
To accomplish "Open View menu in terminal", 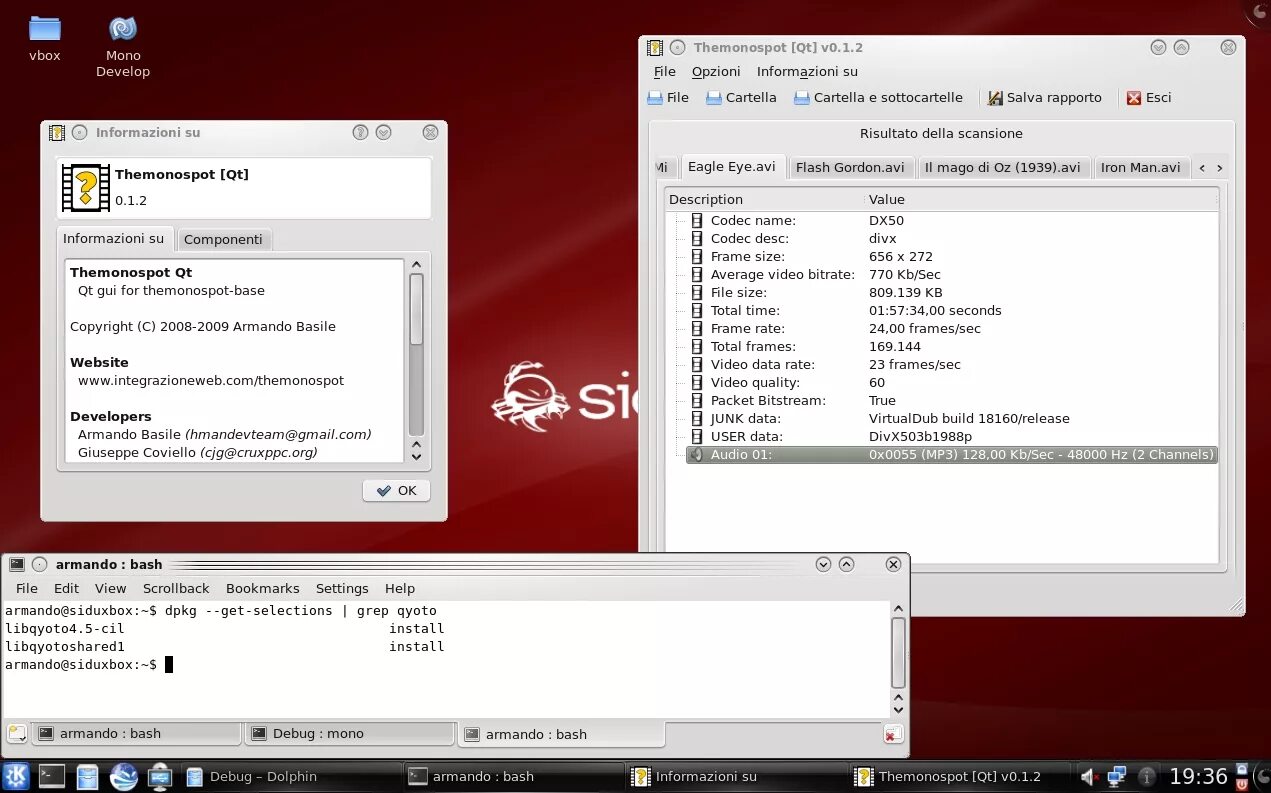I will (110, 588).
